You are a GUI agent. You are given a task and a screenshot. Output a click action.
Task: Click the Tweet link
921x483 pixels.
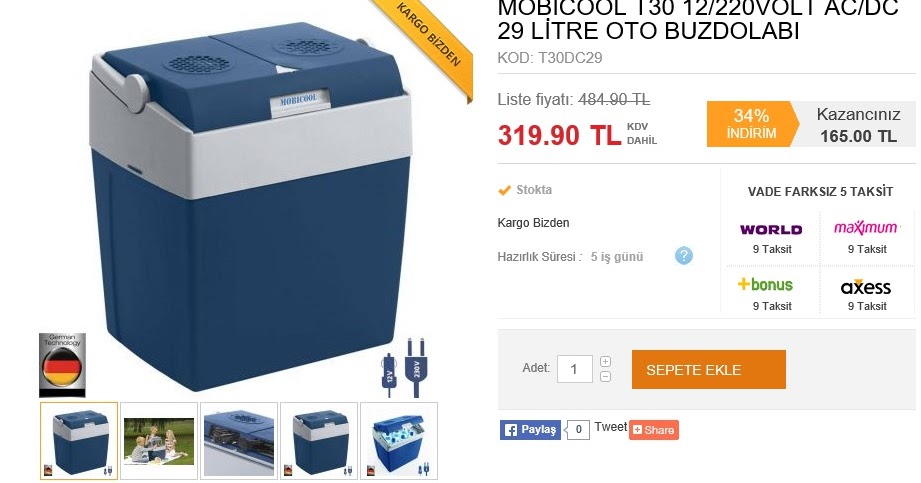(x=610, y=427)
